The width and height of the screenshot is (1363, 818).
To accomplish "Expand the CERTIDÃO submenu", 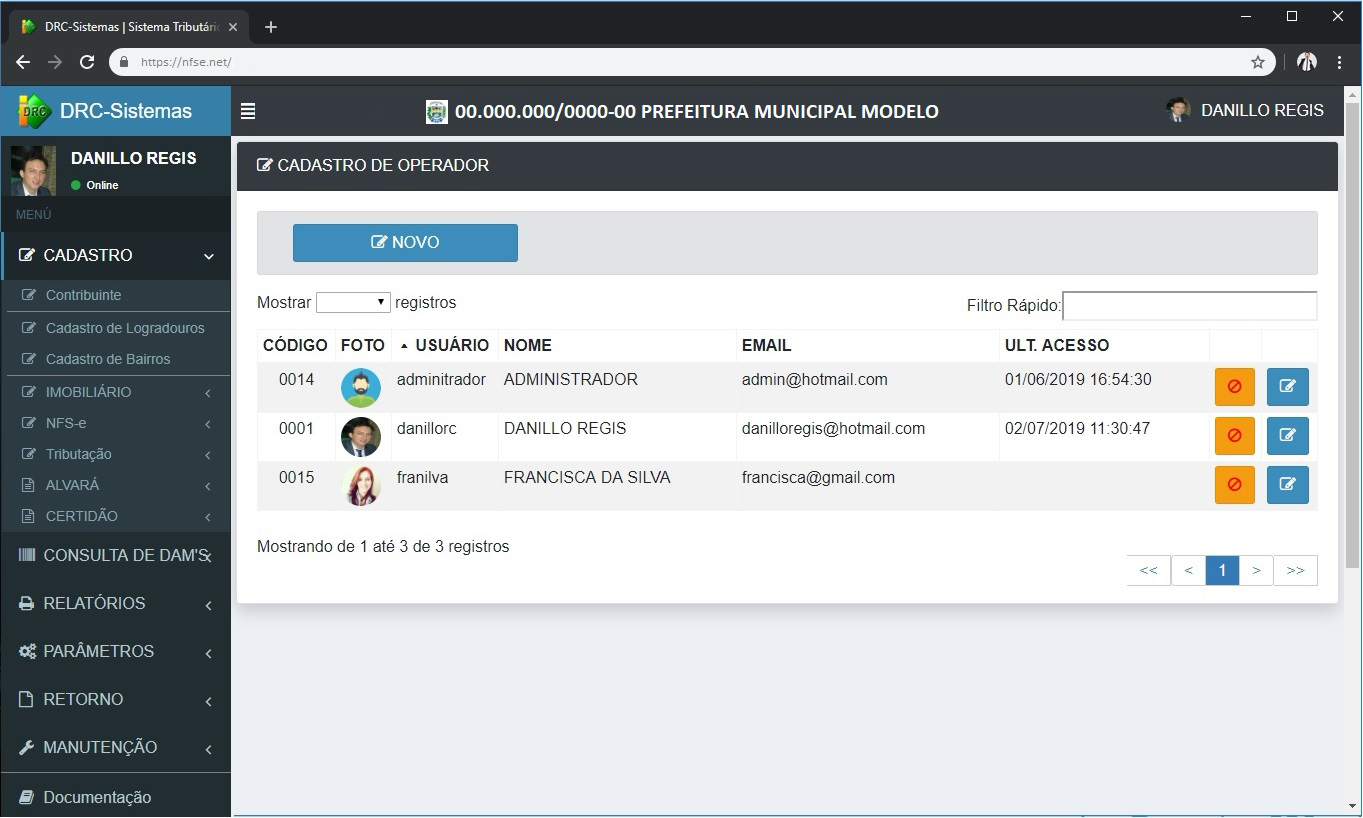I will (116, 516).
